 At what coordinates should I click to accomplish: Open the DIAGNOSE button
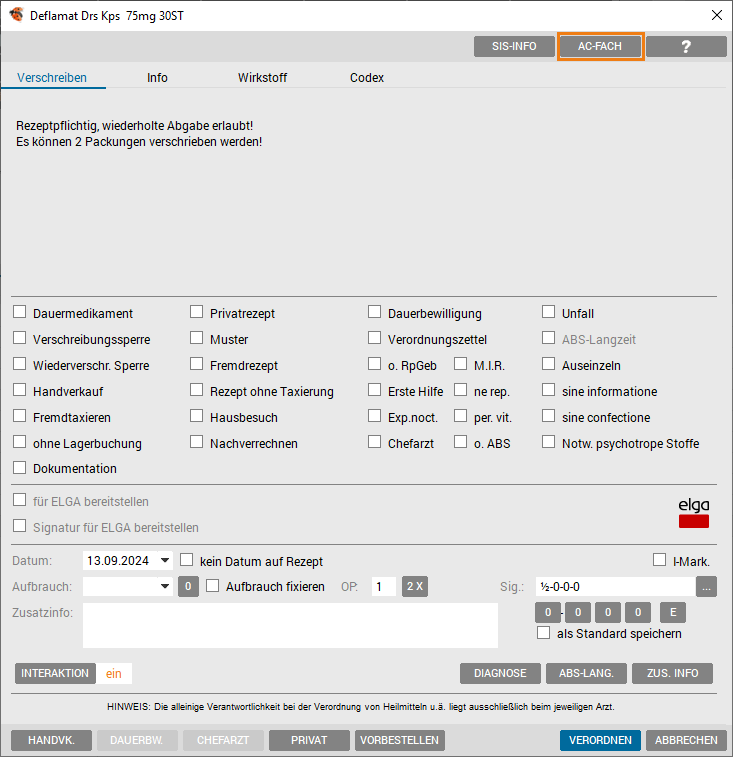(500, 673)
